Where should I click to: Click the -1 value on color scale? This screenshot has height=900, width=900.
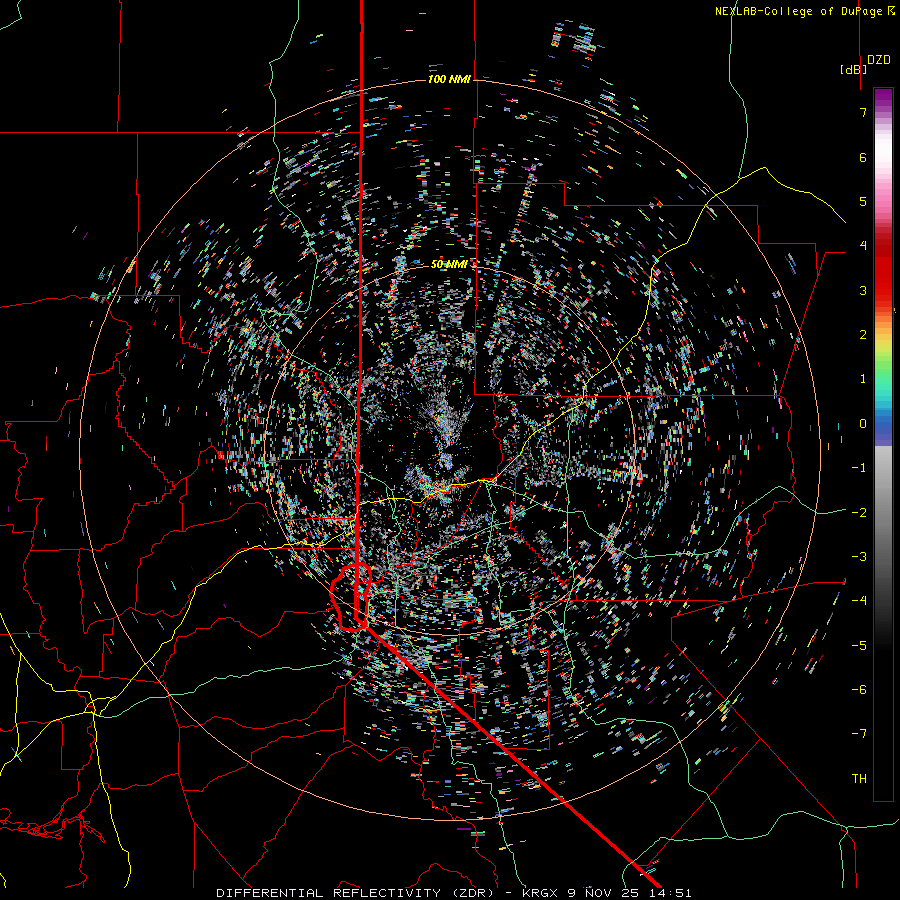(x=859, y=468)
